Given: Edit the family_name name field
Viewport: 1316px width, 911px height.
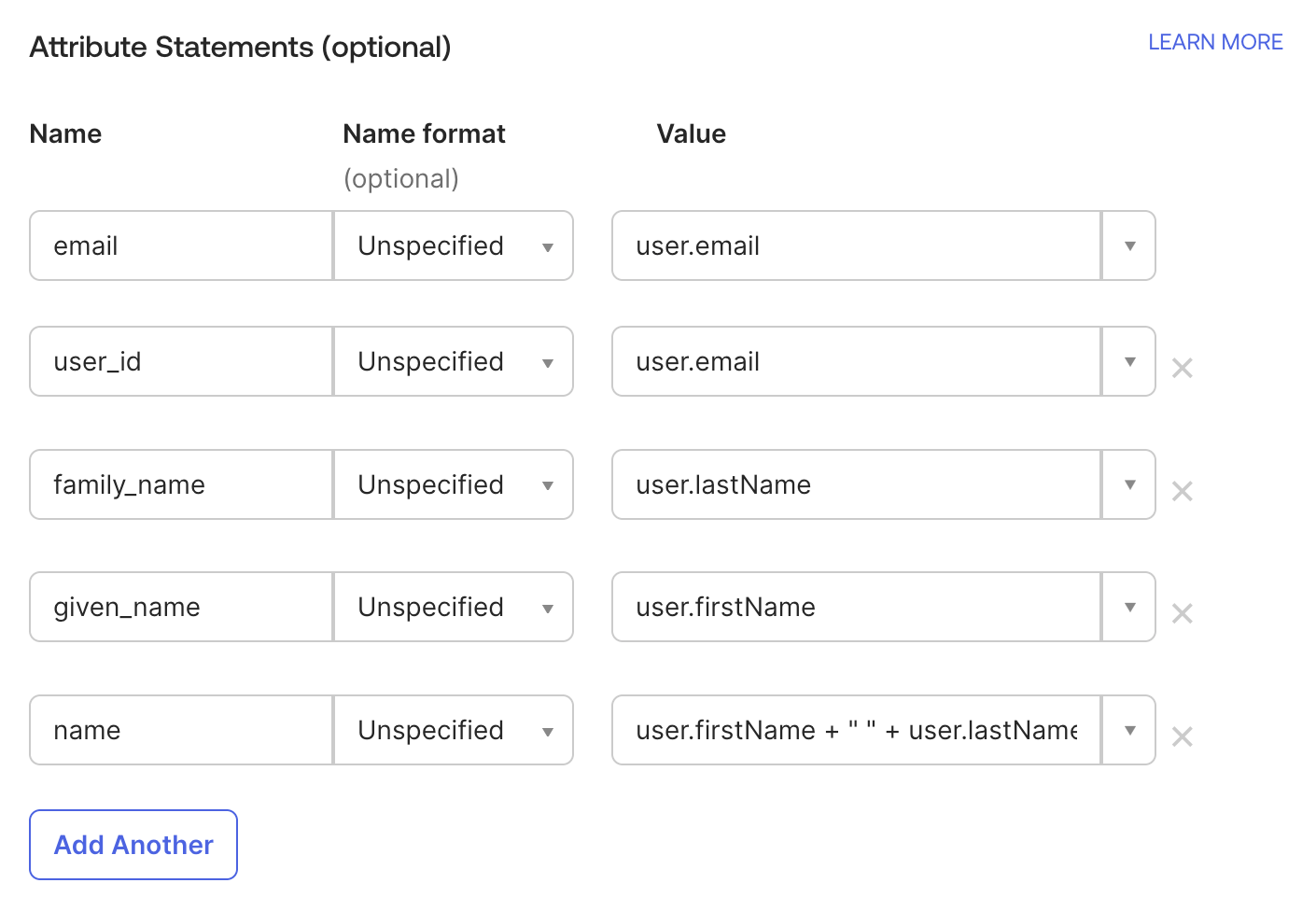Looking at the screenshot, I should click(181, 484).
